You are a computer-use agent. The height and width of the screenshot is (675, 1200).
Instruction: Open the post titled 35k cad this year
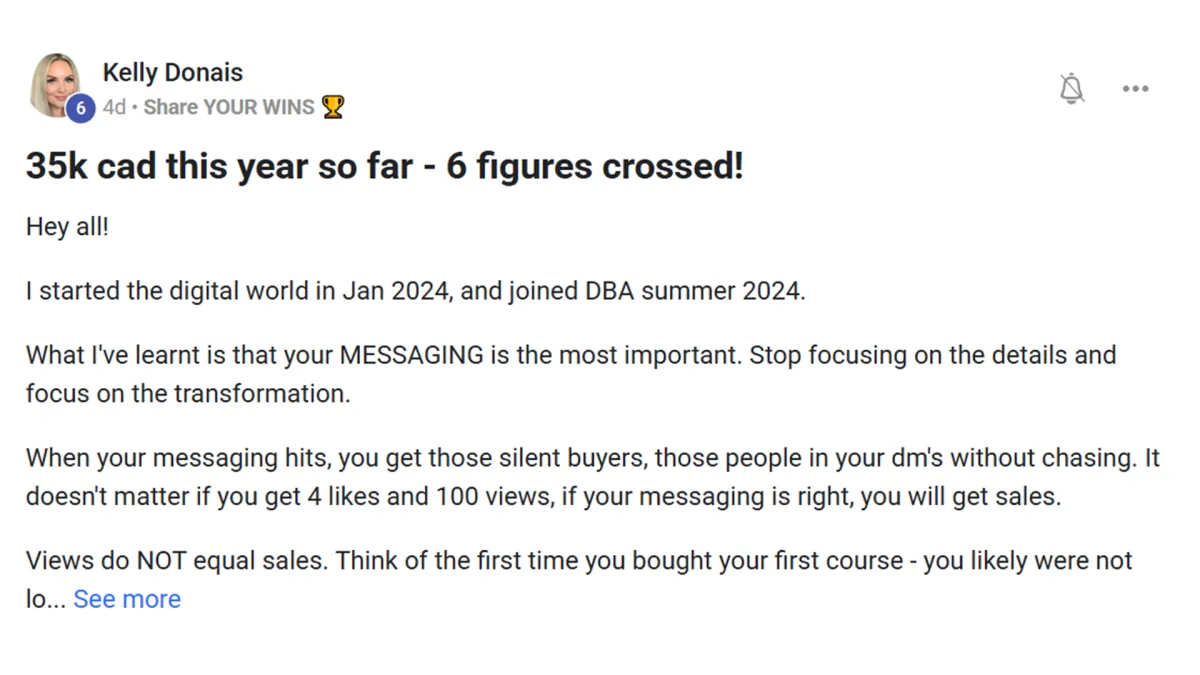click(385, 166)
